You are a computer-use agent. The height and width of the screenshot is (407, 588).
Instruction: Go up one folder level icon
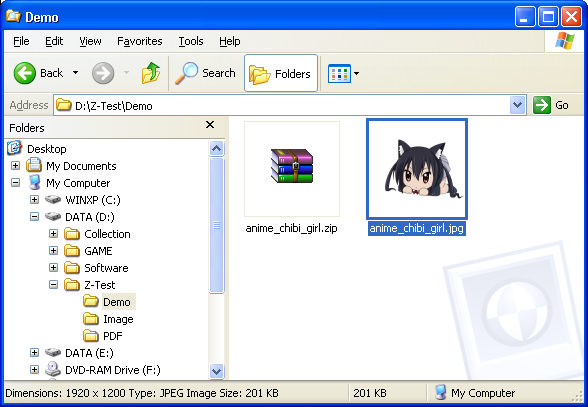click(x=151, y=73)
